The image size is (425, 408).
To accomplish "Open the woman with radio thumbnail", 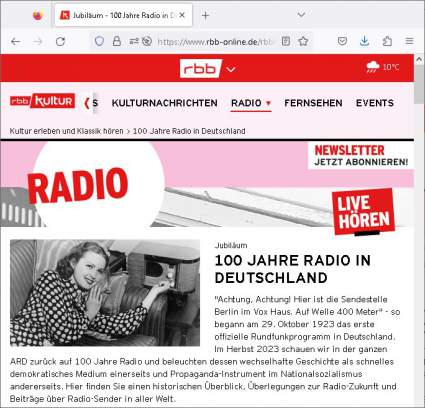I will point(105,293).
